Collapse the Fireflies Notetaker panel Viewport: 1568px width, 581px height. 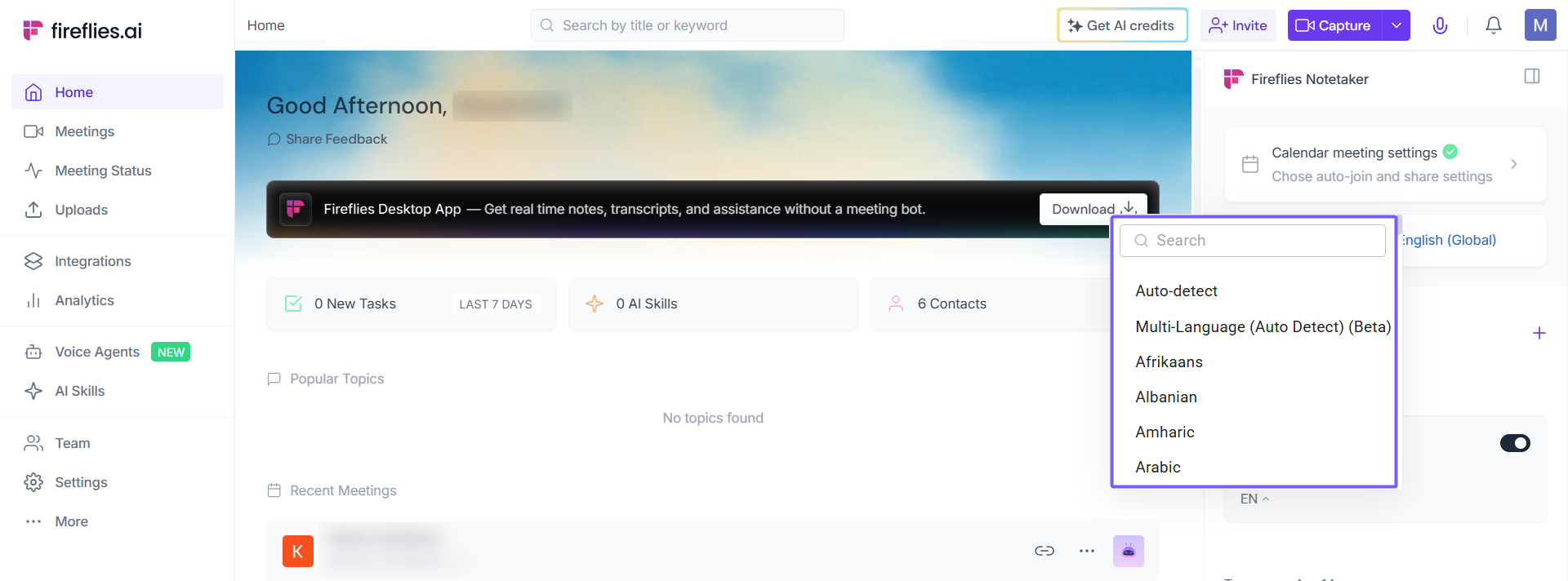(1532, 76)
